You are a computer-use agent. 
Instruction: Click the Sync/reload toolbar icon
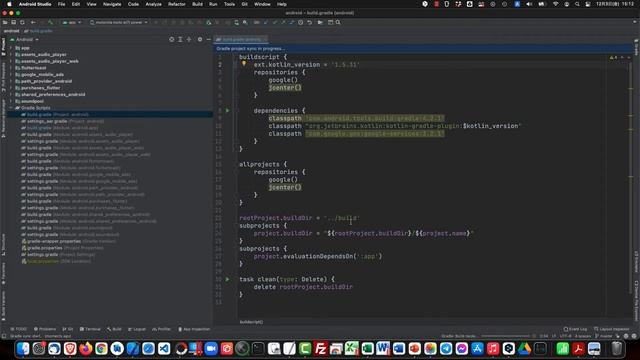coord(22,22)
